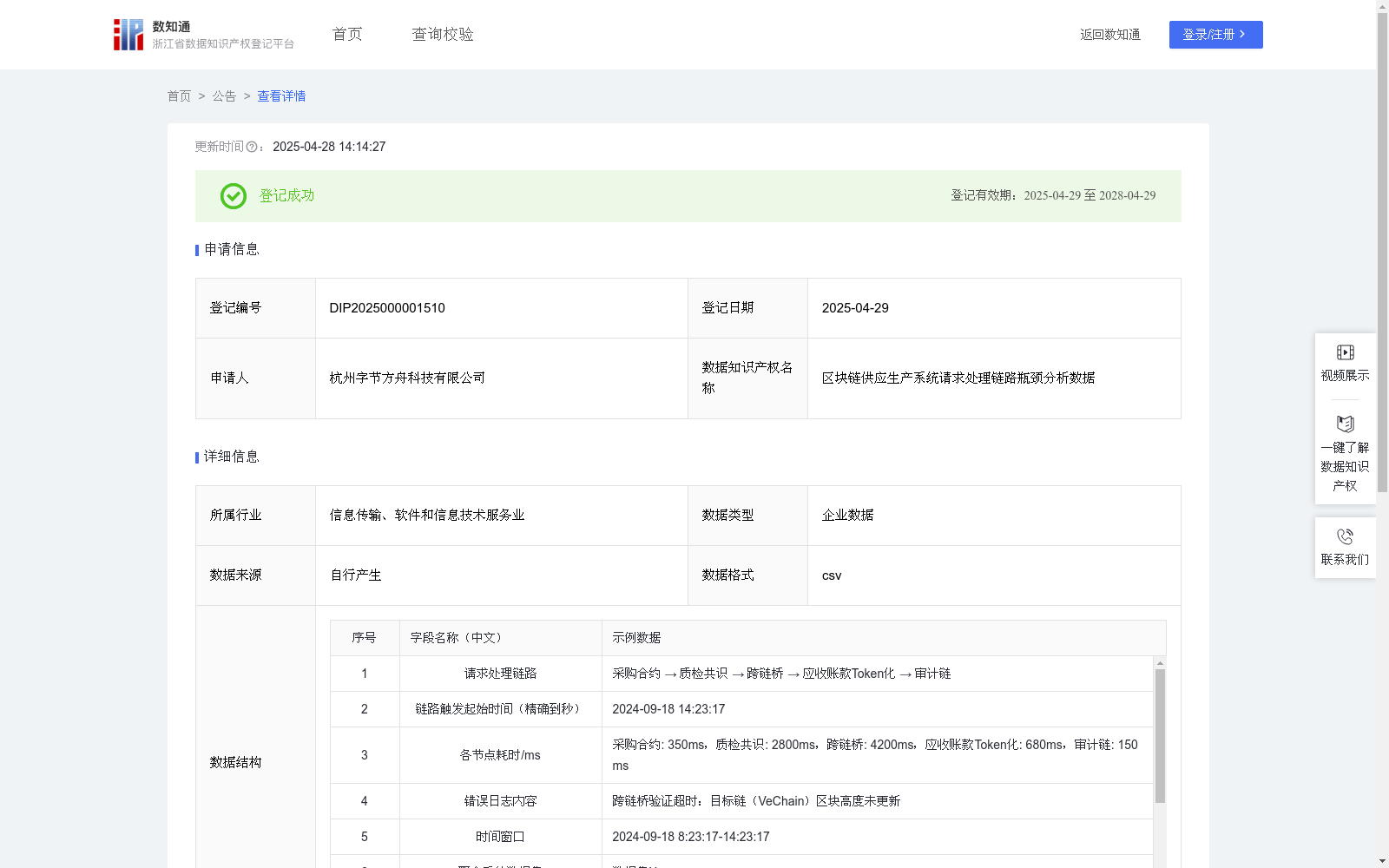The width and height of the screenshot is (1389, 868).
Task: Click the green 登记成功 checkmark icon
Action: [x=233, y=196]
